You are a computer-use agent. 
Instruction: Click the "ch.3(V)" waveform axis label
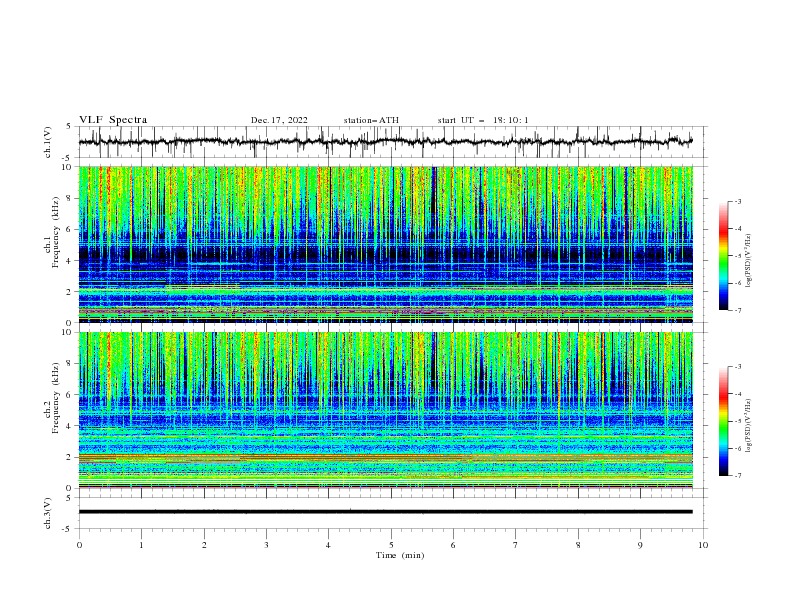point(48,513)
